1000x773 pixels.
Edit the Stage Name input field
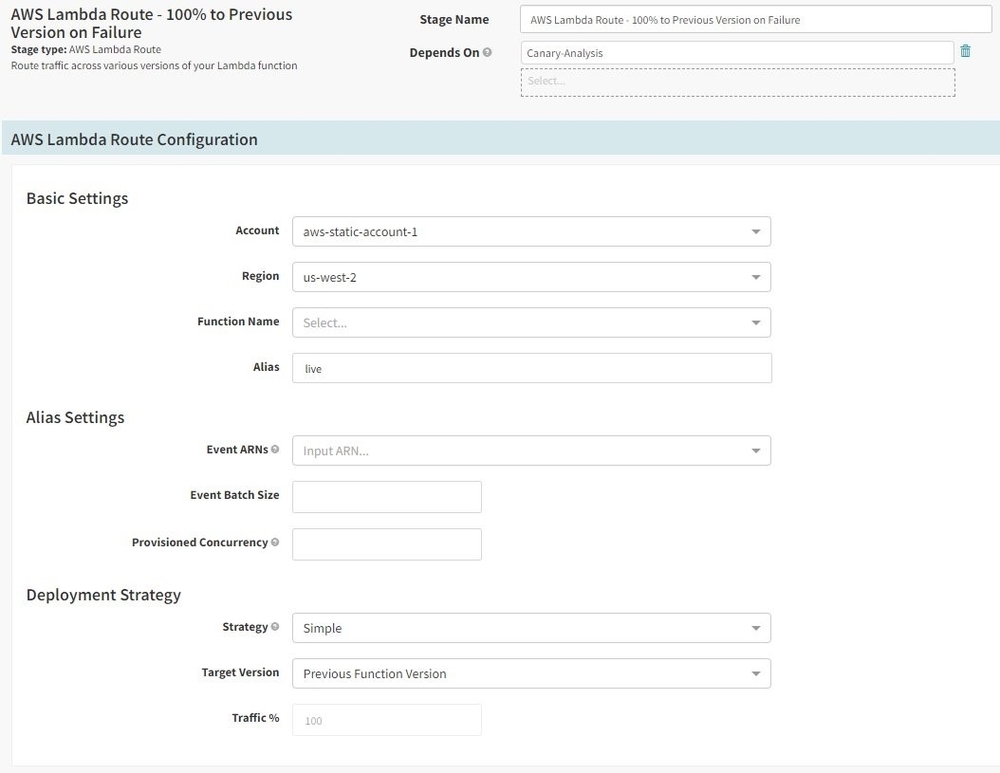[756, 19]
